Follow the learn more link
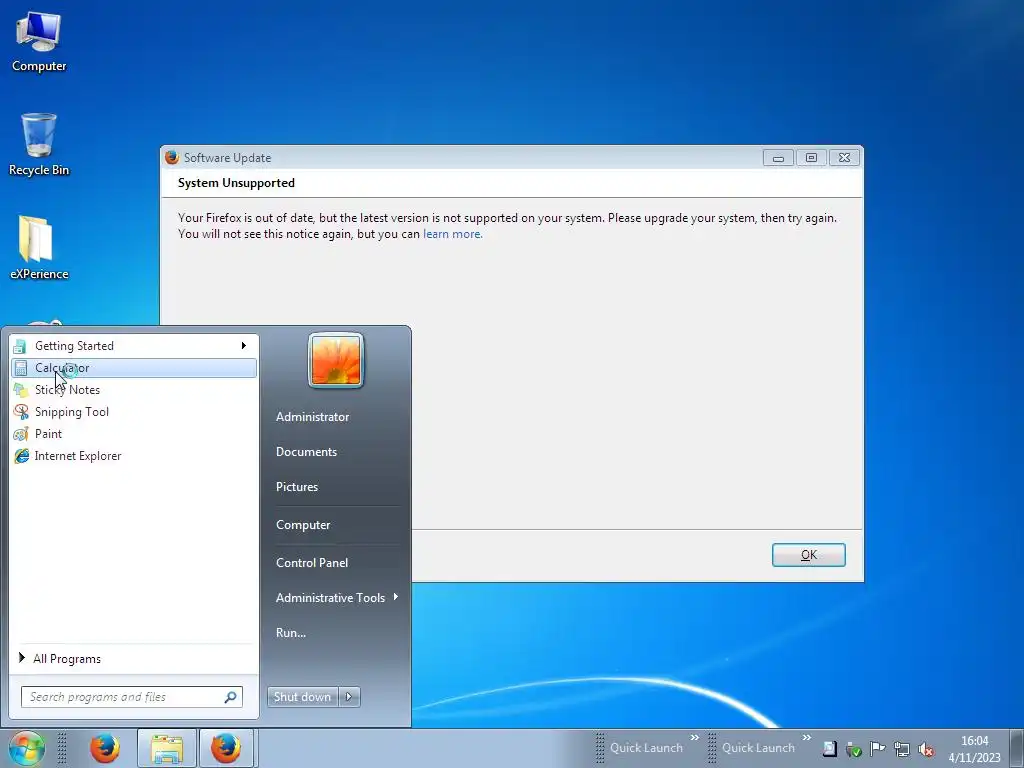 point(452,234)
